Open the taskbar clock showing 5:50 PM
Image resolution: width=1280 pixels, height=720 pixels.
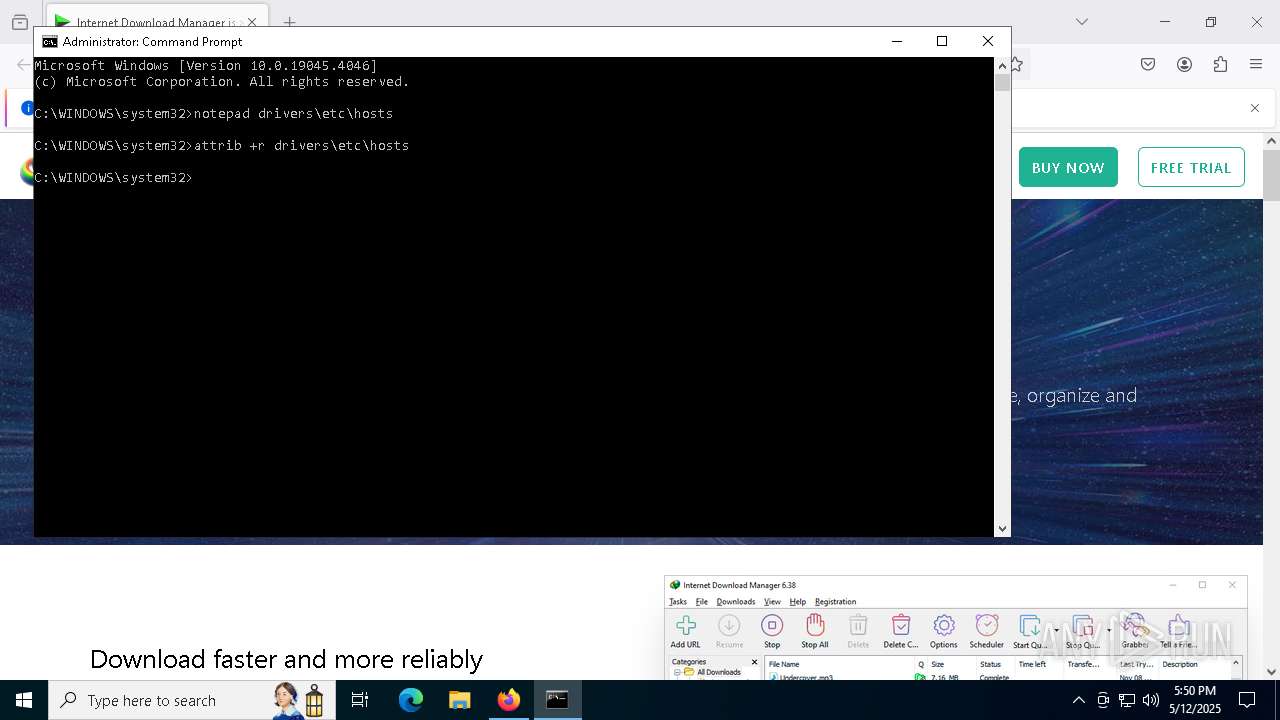[x=1195, y=700]
